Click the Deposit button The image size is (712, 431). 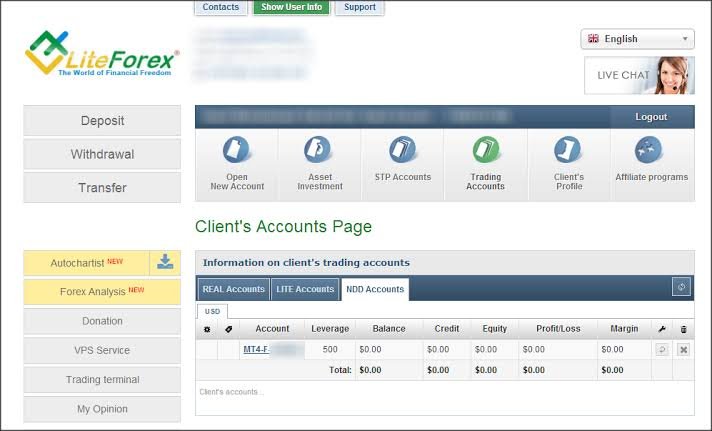[102, 121]
